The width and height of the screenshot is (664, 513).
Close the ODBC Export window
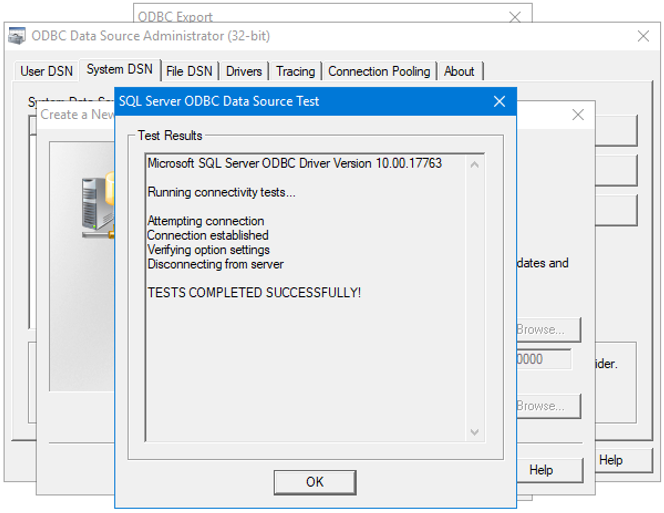tap(515, 17)
